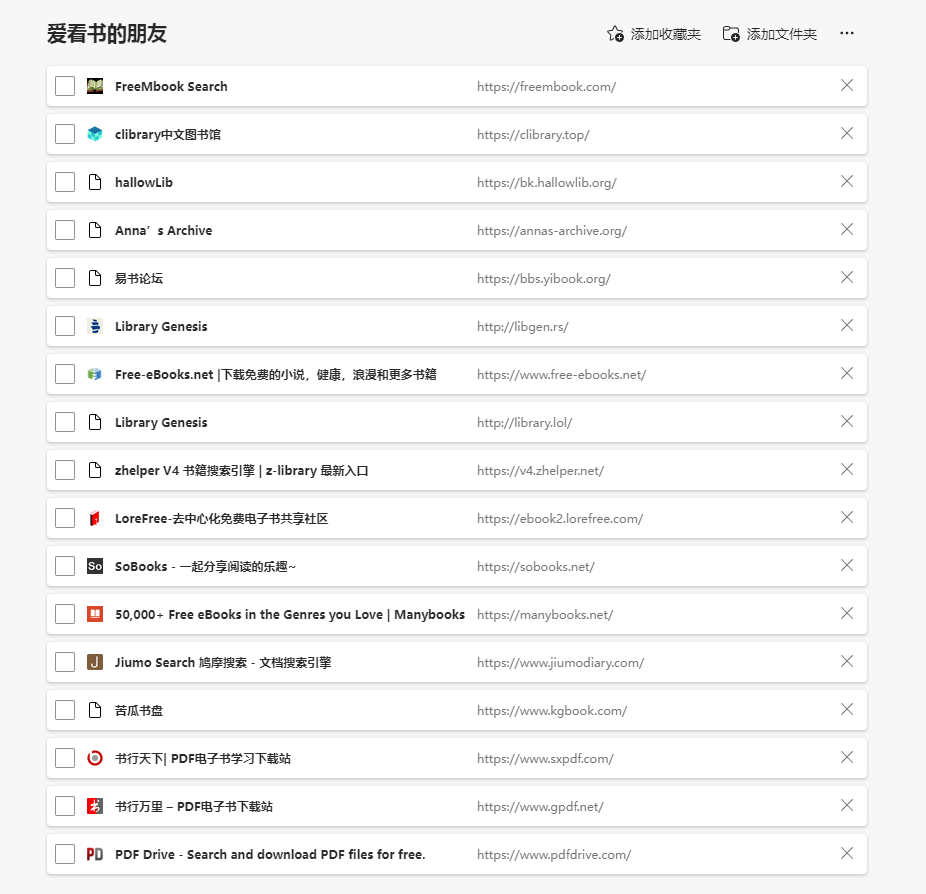The height and width of the screenshot is (894, 926).
Task: Tick the checkbox for FreeMbook Search
Action: click(x=65, y=86)
